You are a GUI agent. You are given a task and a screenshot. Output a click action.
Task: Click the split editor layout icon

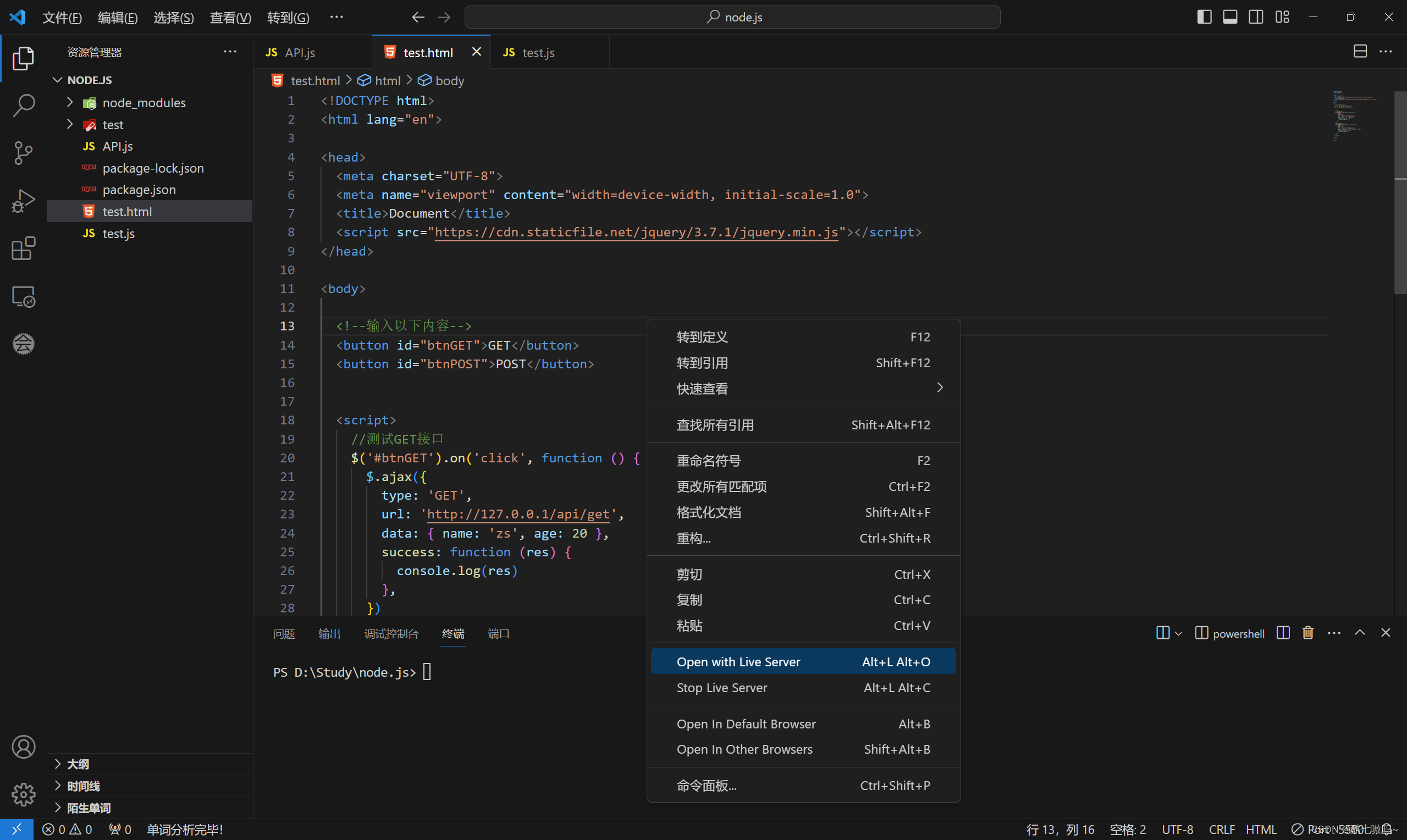pos(1360,52)
